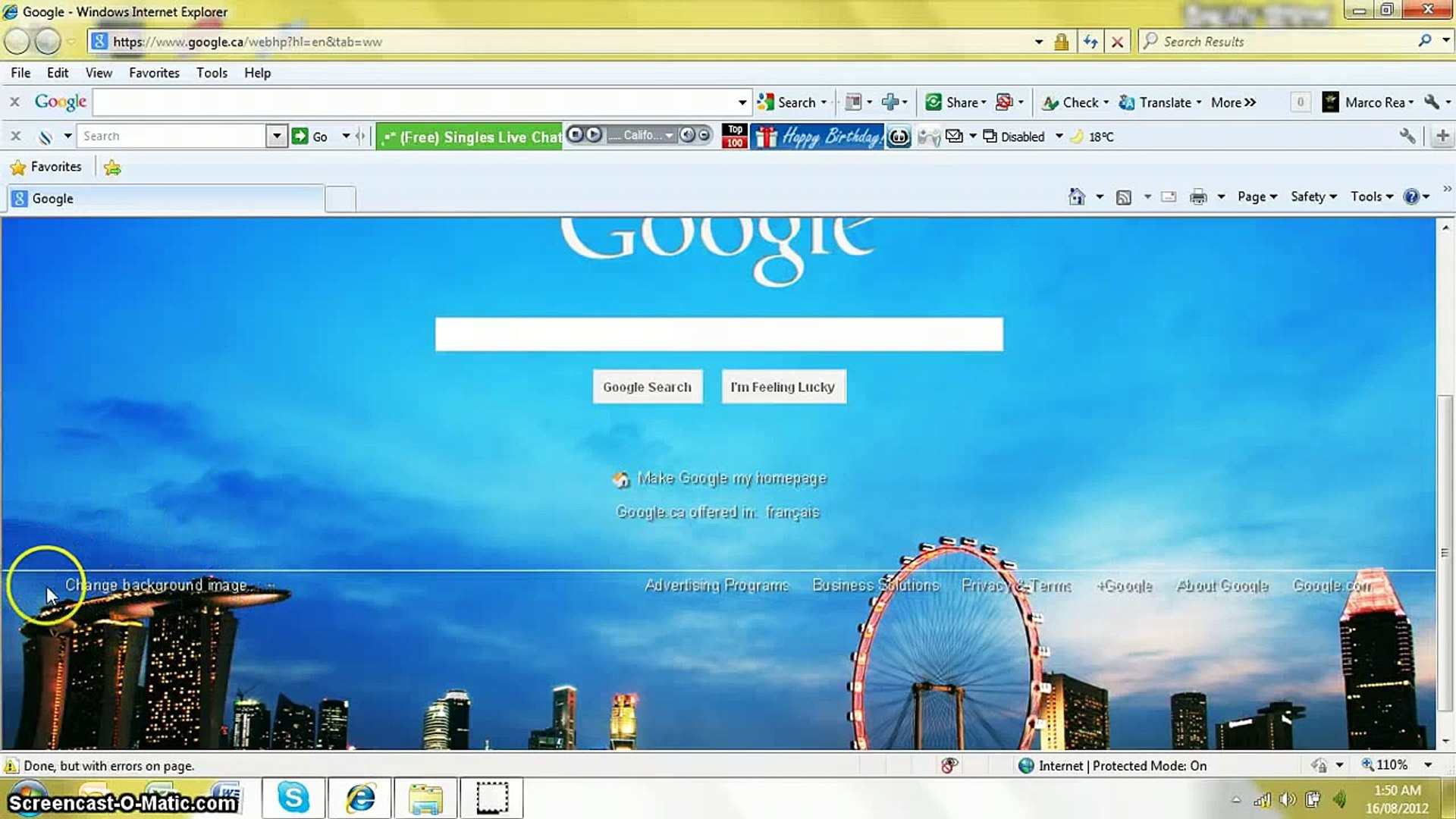
Task: Click the popup blocker icon in Google Toolbar
Action: pyautogui.click(x=1004, y=102)
